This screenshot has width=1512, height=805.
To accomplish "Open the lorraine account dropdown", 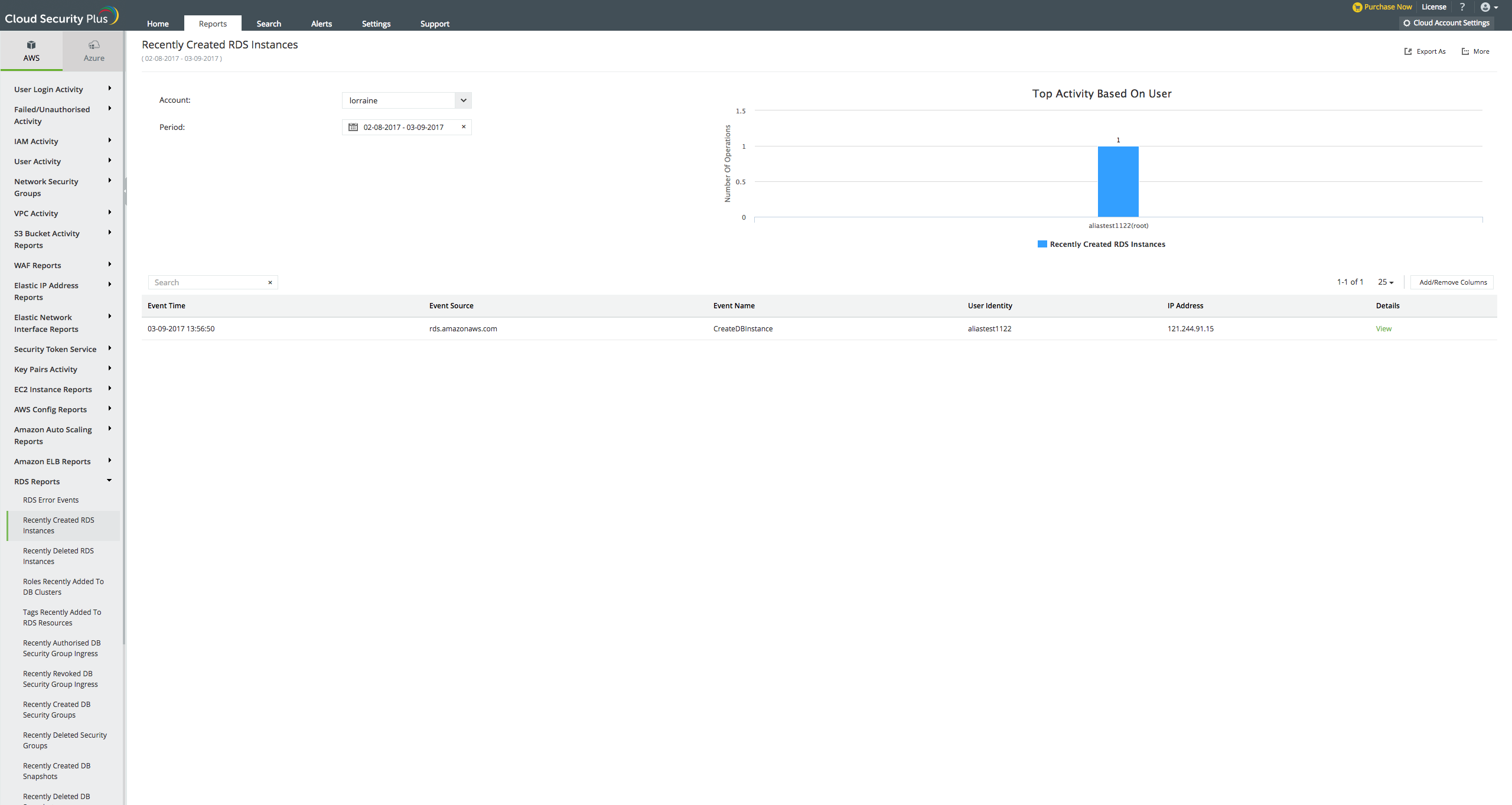I will point(464,100).
